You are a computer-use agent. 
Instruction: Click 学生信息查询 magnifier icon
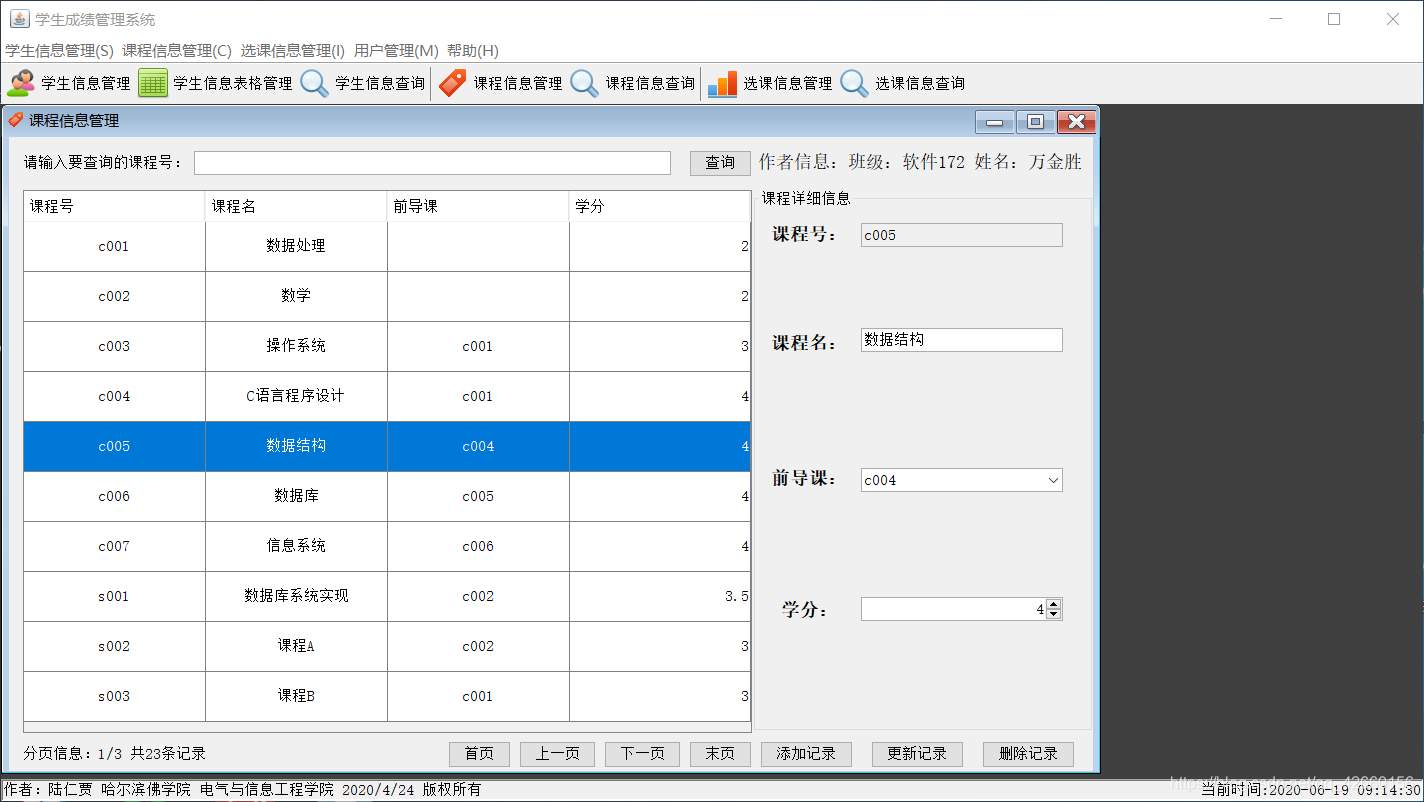click(x=314, y=84)
